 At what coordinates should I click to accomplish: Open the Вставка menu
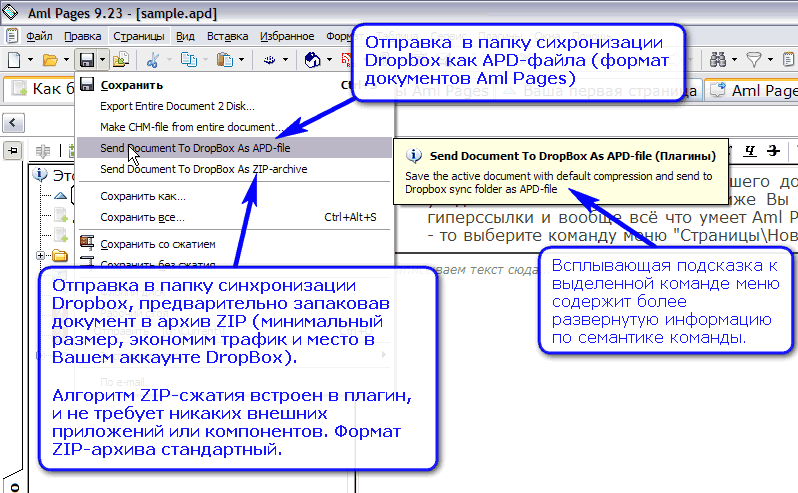tap(227, 36)
